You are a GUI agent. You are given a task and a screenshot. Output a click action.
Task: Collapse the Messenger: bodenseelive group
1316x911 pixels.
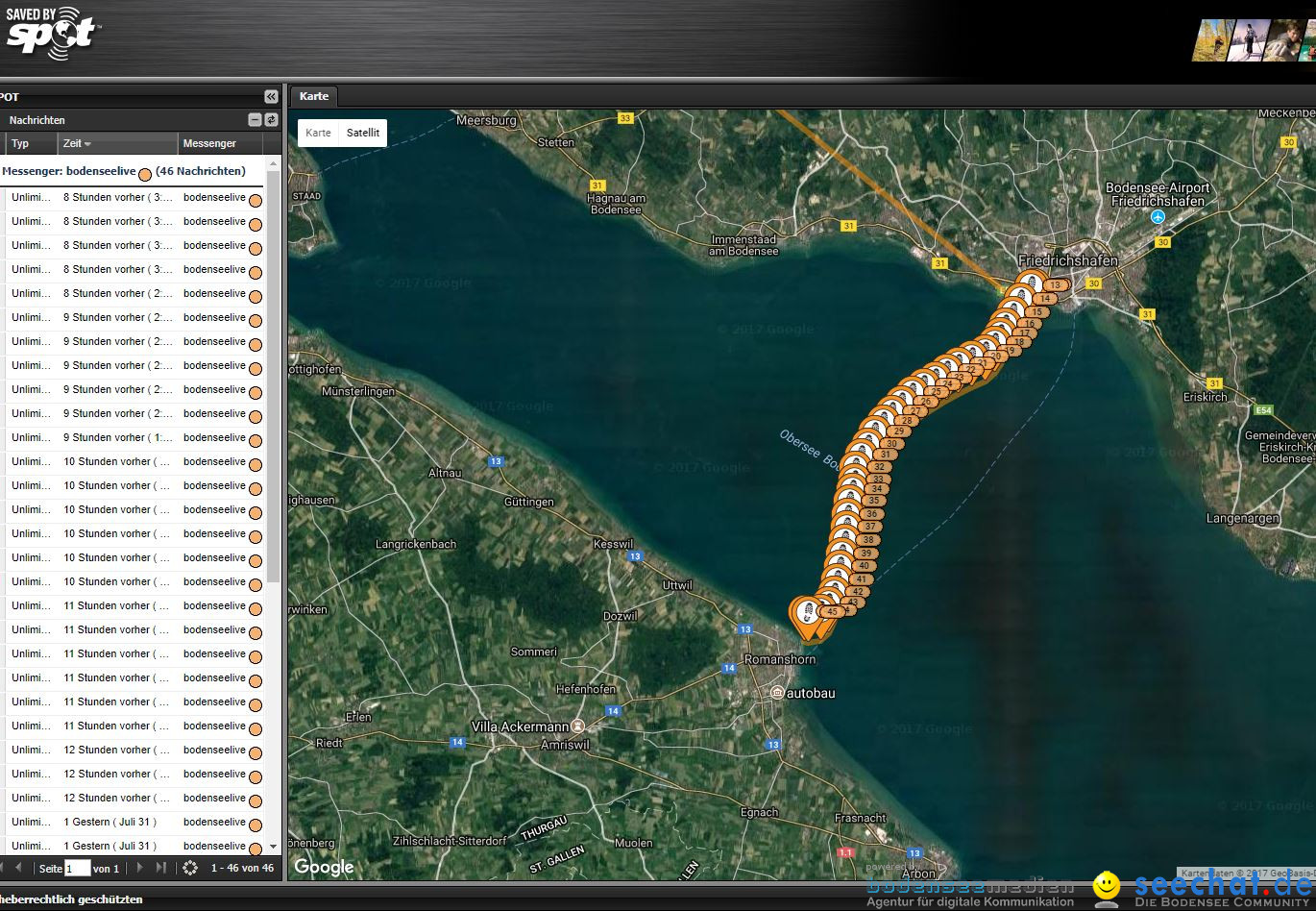point(124,171)
